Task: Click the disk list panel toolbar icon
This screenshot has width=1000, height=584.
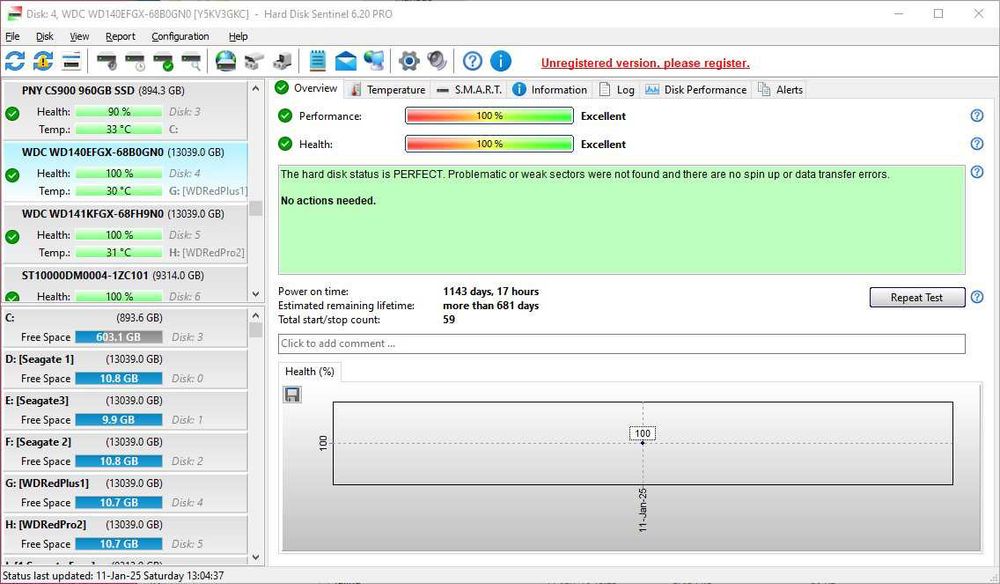Action: click(71, 61)
